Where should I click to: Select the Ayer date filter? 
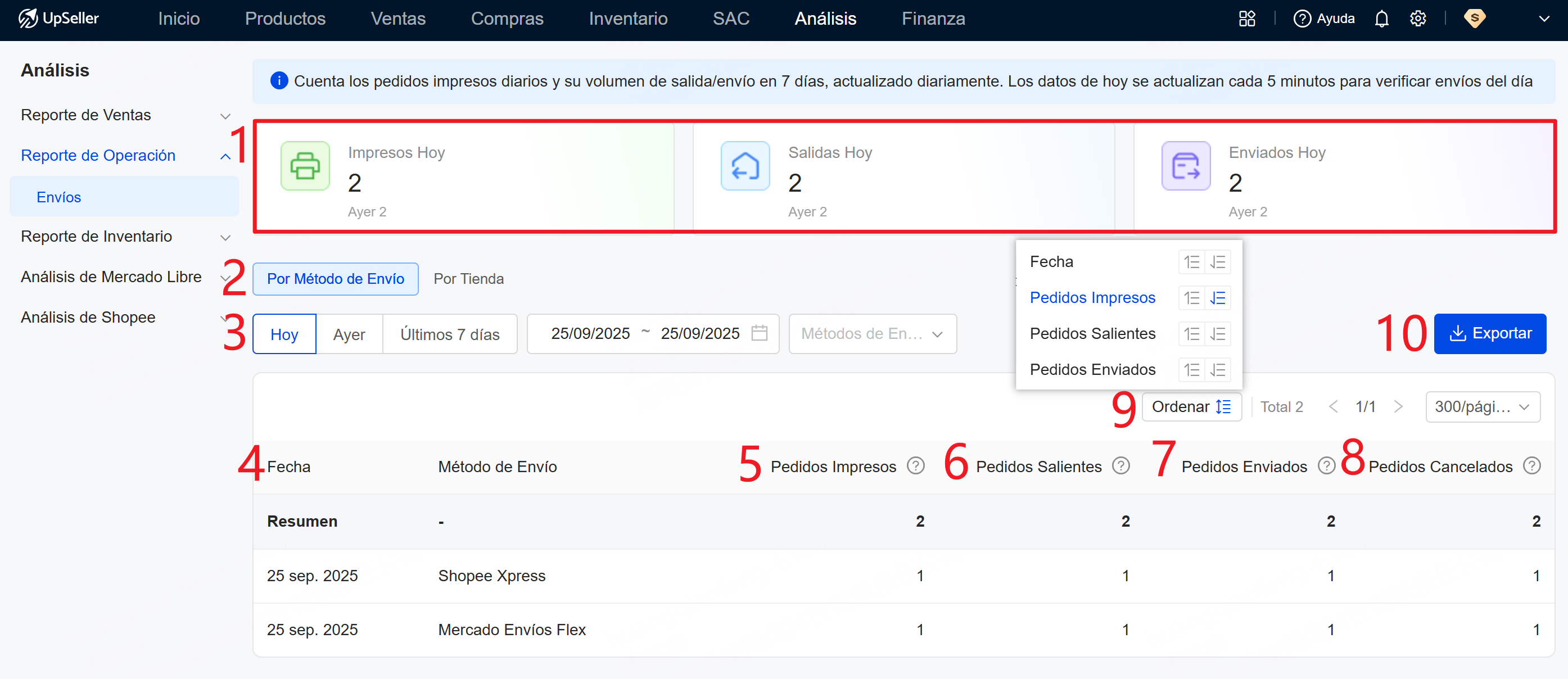pos(349,334)
